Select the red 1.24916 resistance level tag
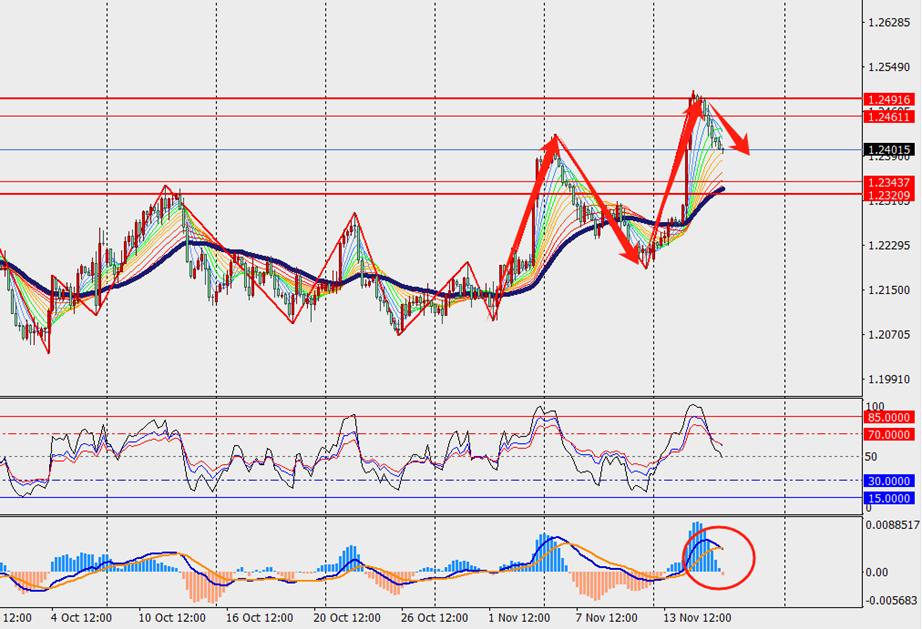The image size is (922, 629). tap(889, 100)
